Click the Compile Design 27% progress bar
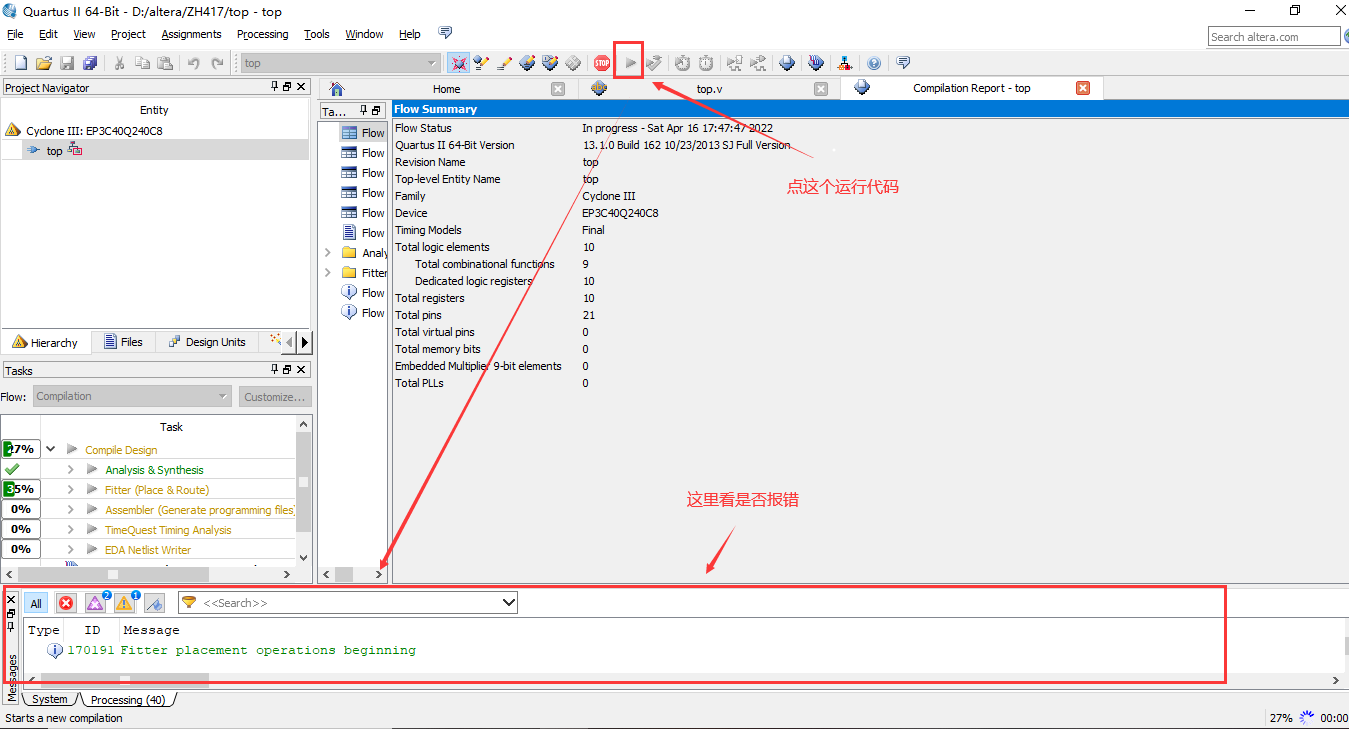The width and height of the screenshot is (1349, 729). point(20,450)
